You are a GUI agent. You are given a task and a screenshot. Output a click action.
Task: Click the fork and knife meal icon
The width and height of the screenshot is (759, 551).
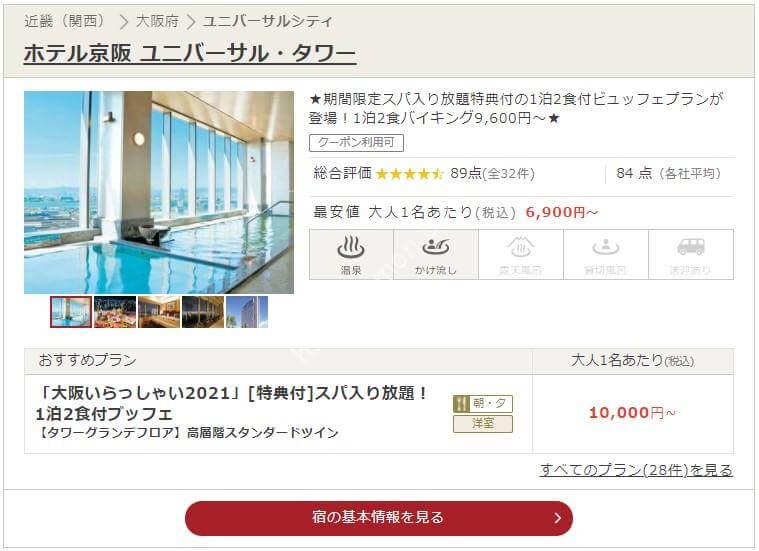coord(461,404)
